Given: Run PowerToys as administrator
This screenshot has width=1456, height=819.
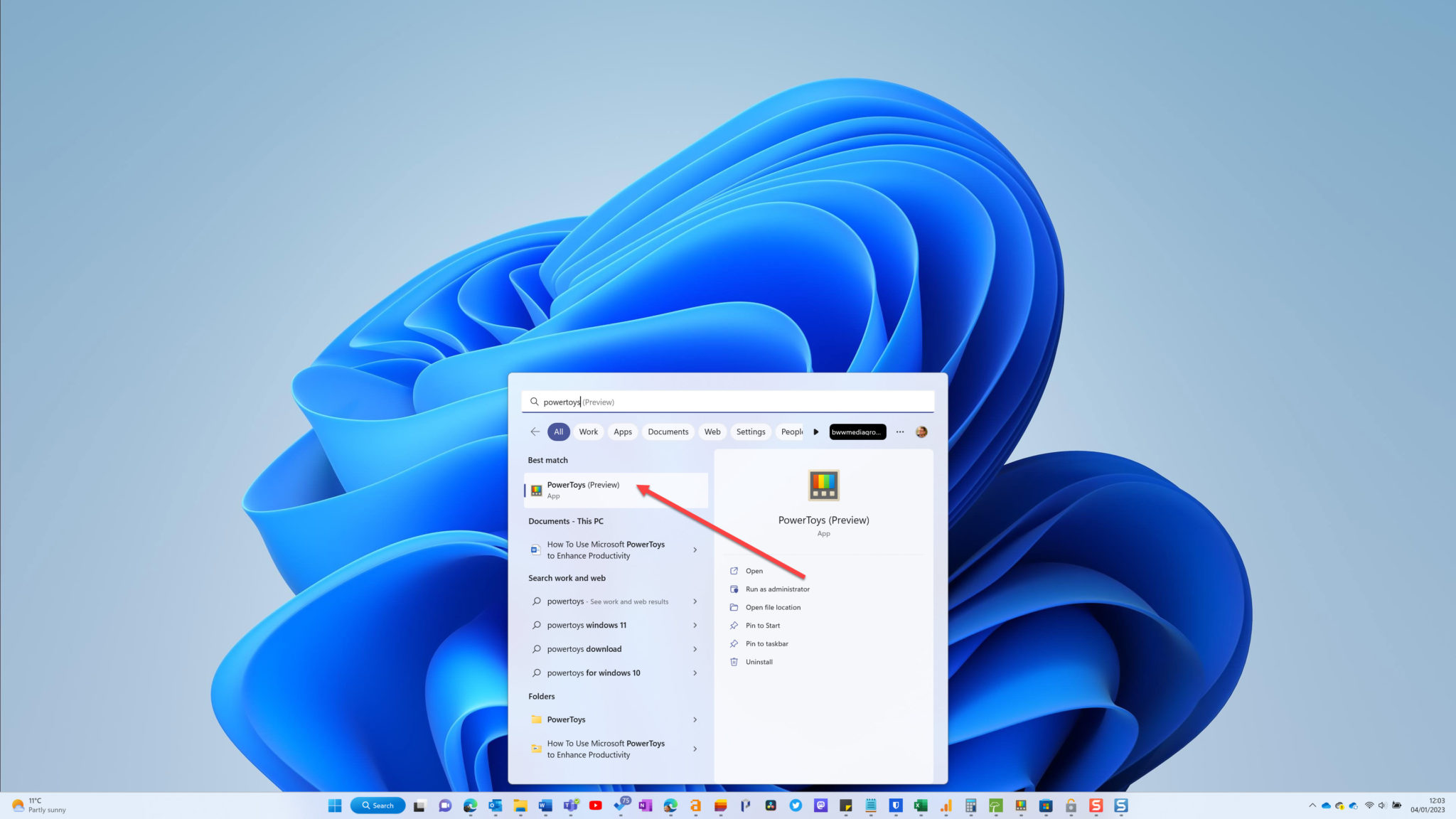Looking at the screenshot, I should click(x=778, y=589).
